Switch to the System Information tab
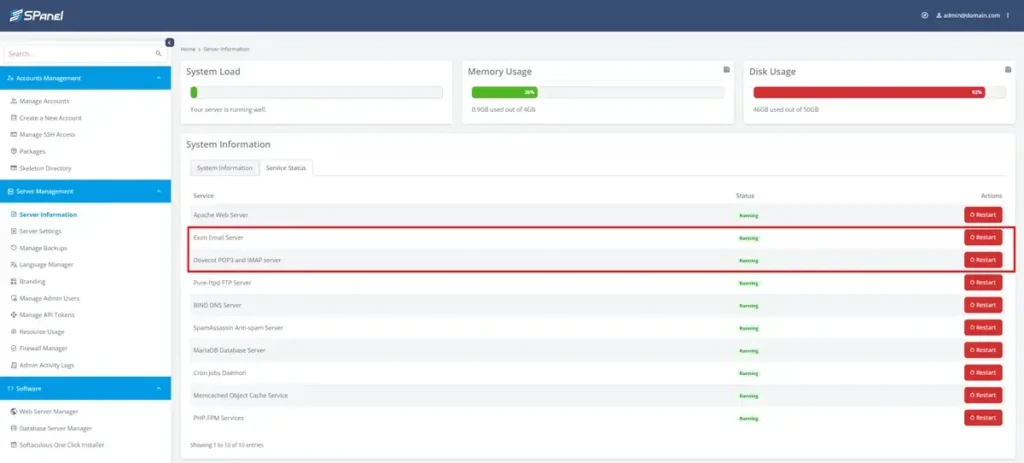Screen dimensions: 1024x463 (x=225, y=168)
